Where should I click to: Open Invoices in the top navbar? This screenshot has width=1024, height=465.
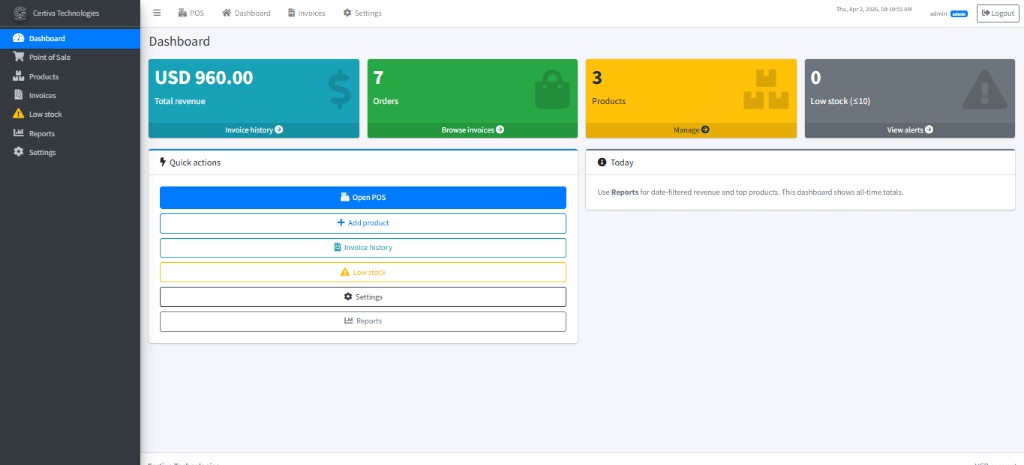point(306,13)
